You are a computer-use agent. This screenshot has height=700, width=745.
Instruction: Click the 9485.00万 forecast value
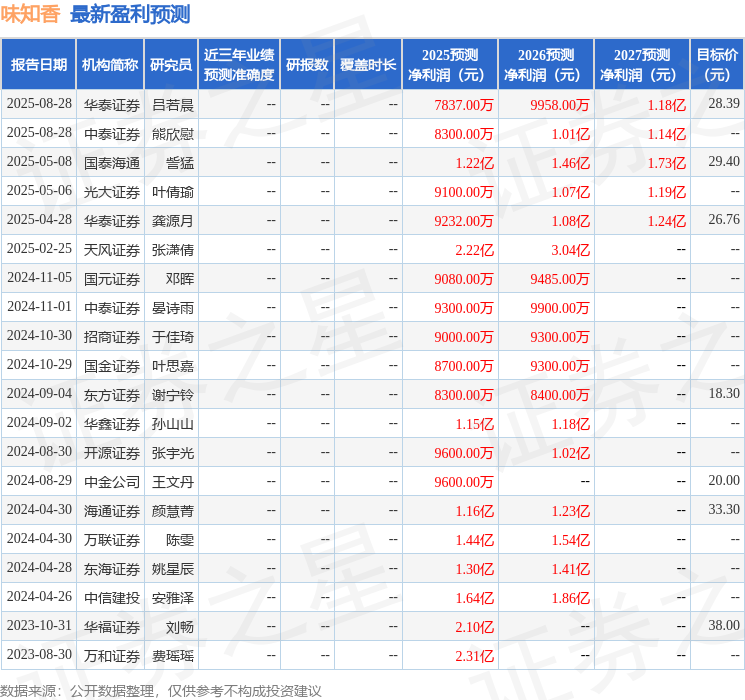pyautogui.click(x=560, y=279)
